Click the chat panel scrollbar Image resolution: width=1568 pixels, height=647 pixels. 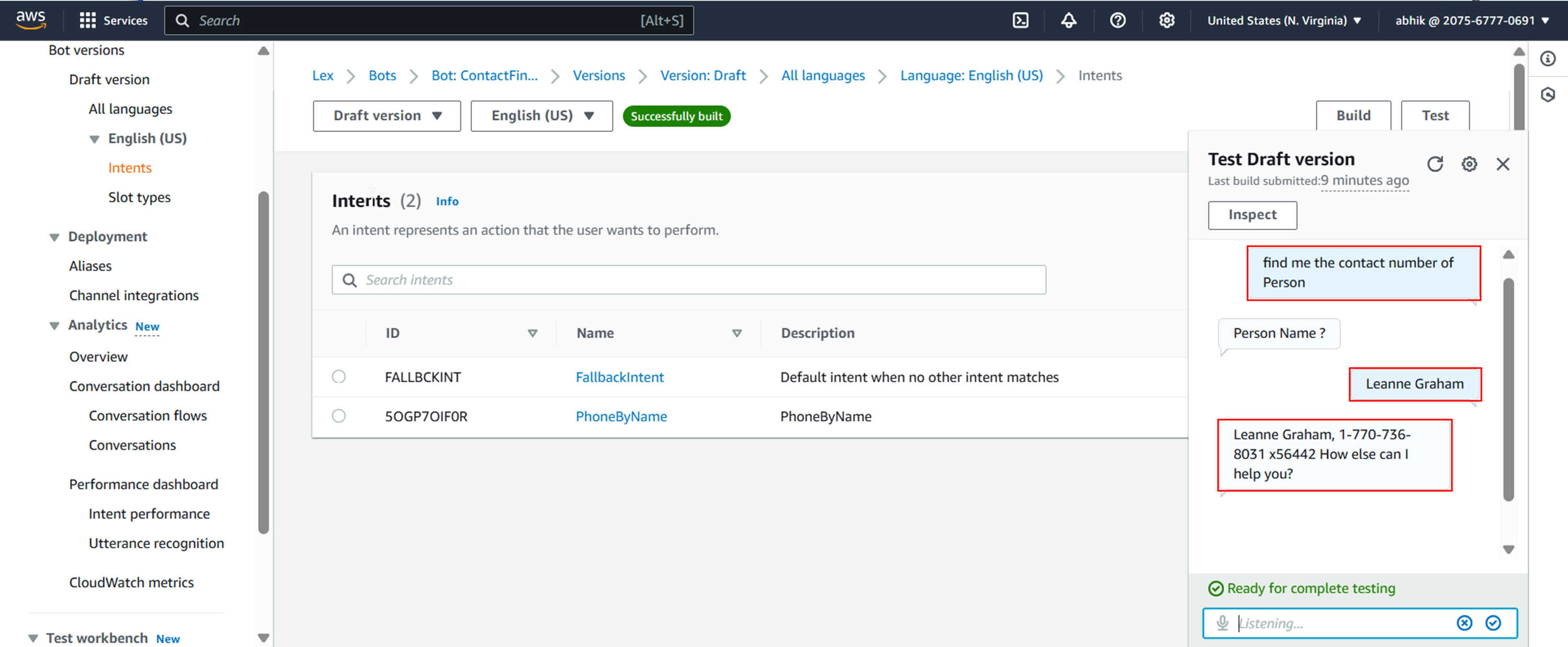[1508, 390]
